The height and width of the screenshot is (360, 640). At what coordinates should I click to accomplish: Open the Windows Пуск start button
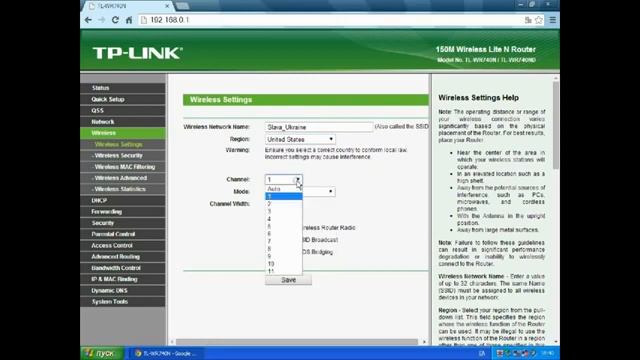pos(102,353)
